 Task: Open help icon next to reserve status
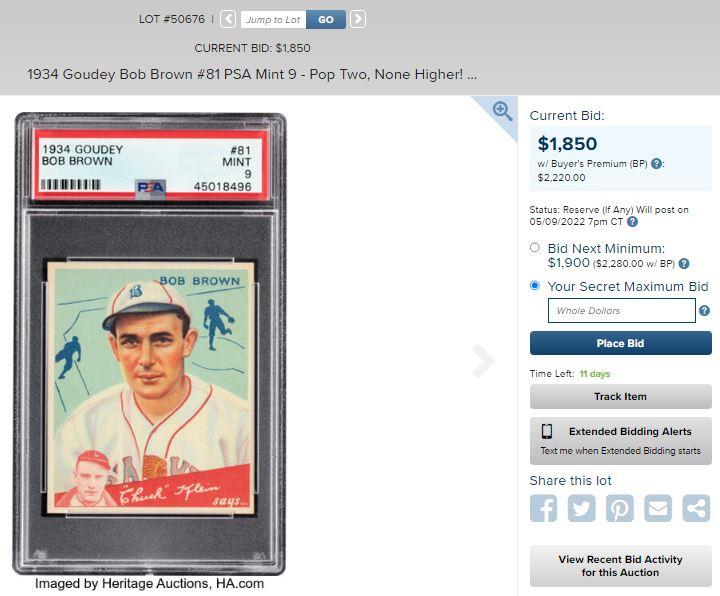(632, 222)
